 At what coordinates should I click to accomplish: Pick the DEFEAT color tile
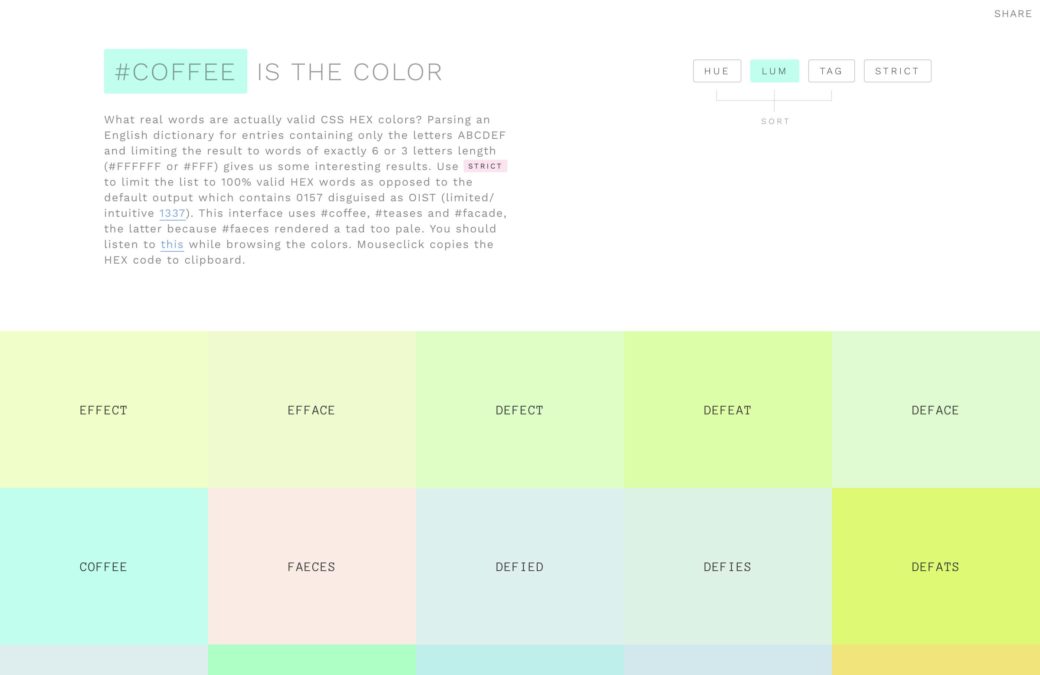(x=728, y=409)
